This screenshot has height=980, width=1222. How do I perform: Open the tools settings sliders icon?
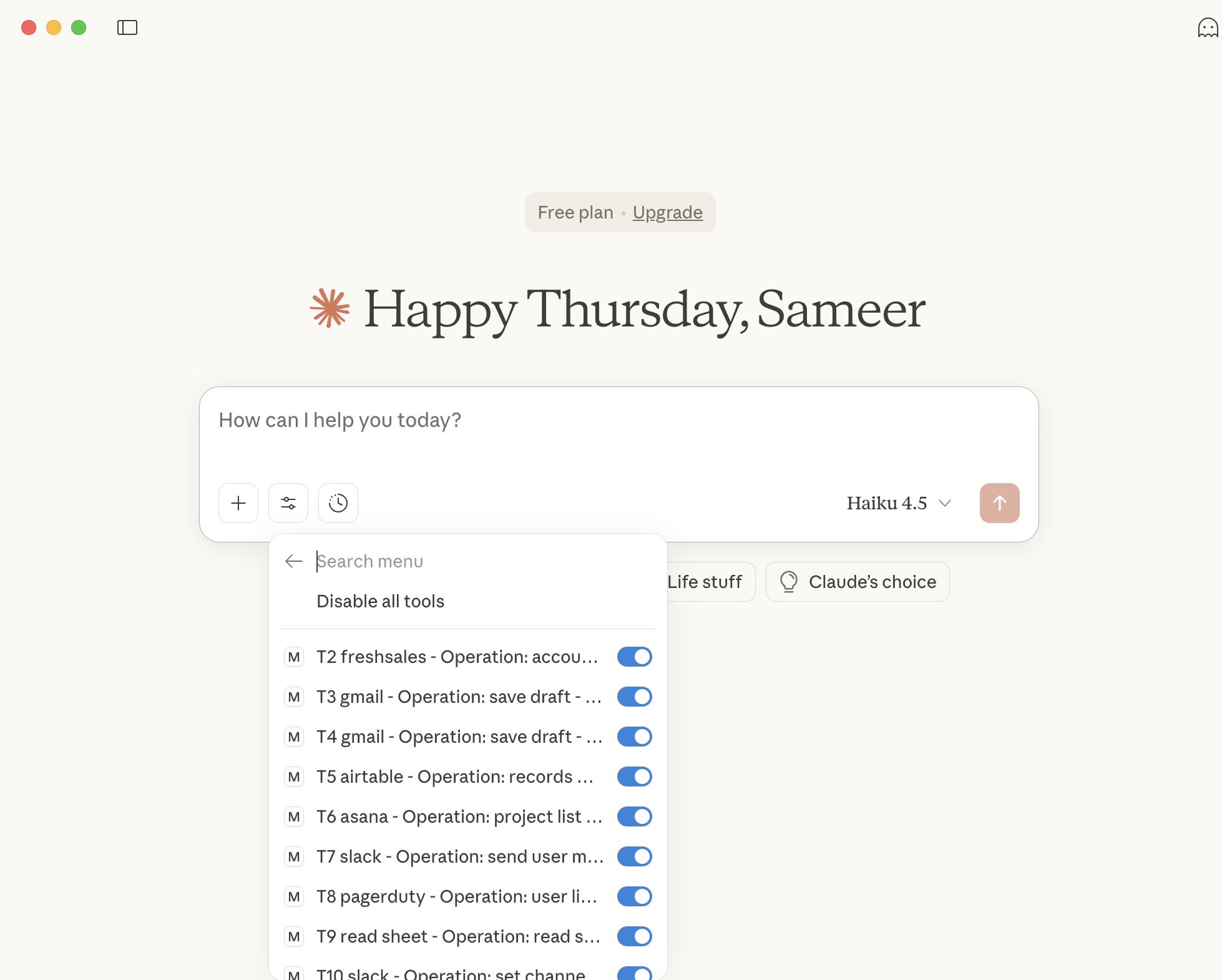pos(288,503)
